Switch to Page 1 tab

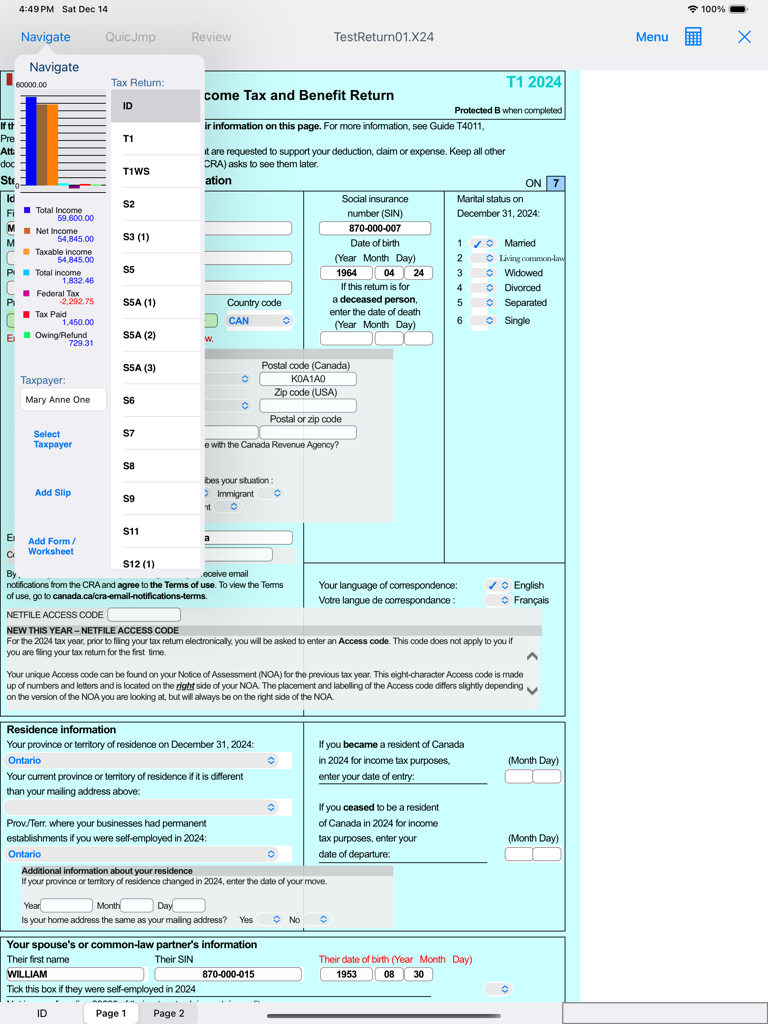(111, 1013)
